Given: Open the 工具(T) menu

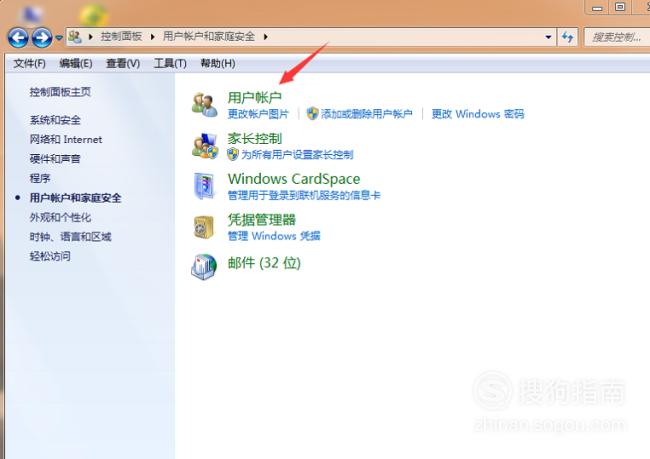Looking at the screenshot, I should [170, 63].
